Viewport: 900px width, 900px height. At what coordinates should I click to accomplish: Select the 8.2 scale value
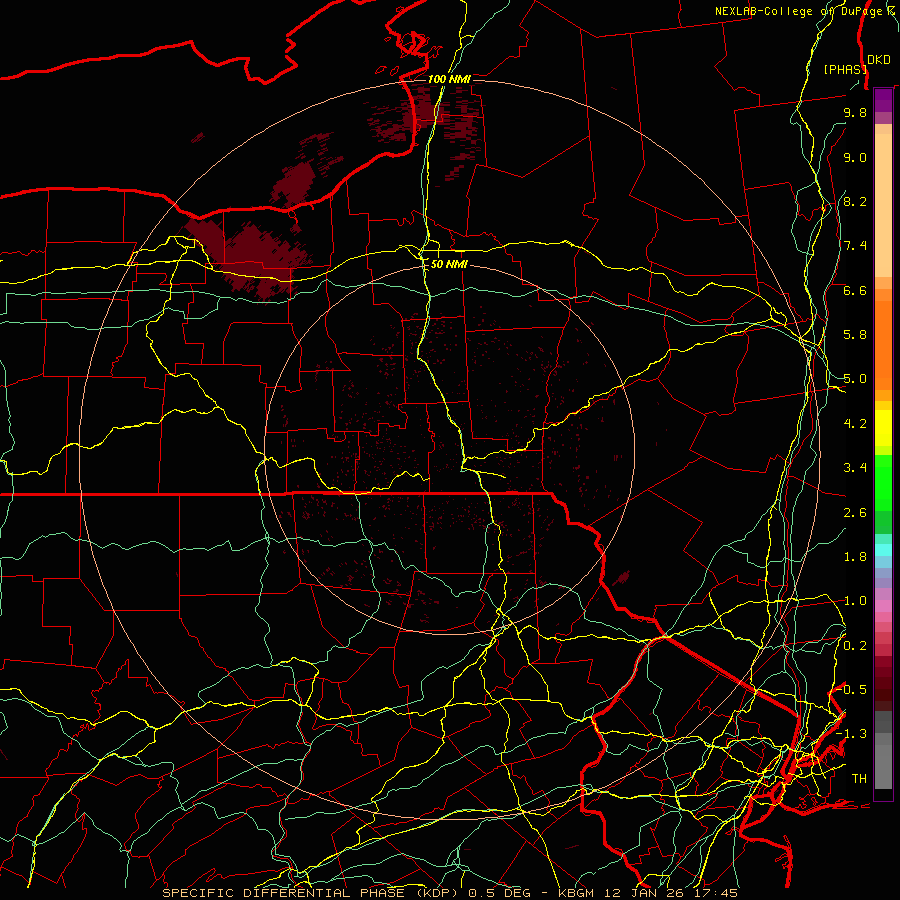coord(855,201)
